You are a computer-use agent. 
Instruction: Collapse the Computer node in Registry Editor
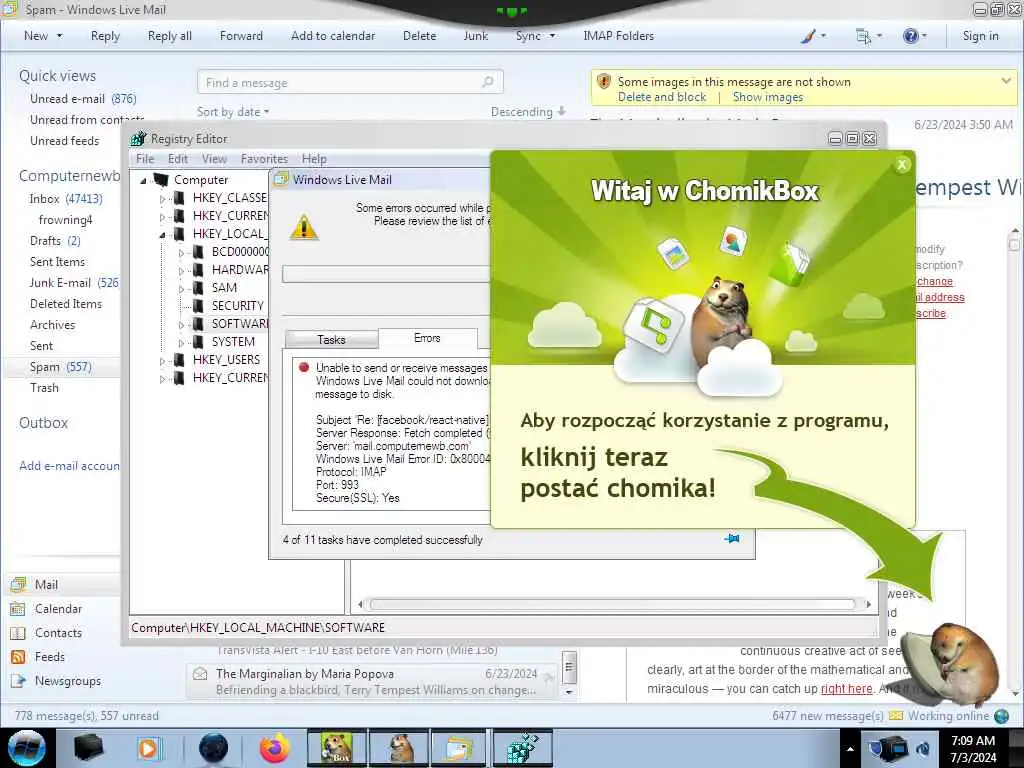[x=143, y=180]
